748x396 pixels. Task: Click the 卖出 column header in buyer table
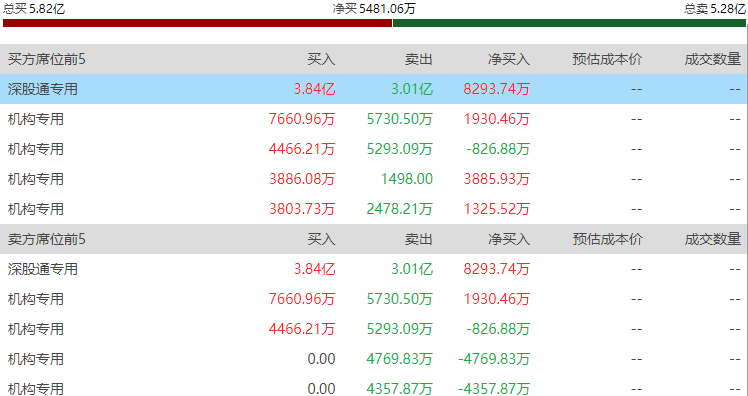click(x=418, y=59)
